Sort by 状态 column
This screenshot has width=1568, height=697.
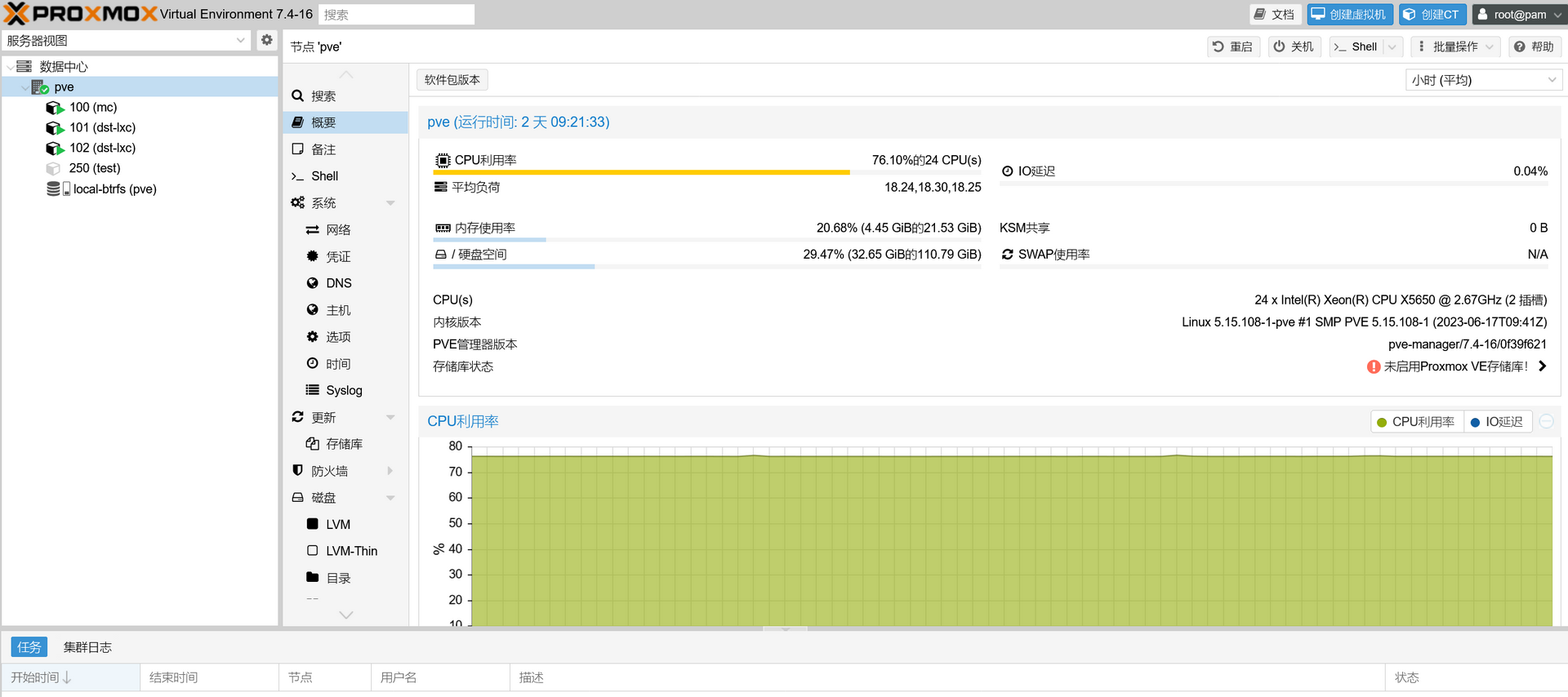point(1476,677)
